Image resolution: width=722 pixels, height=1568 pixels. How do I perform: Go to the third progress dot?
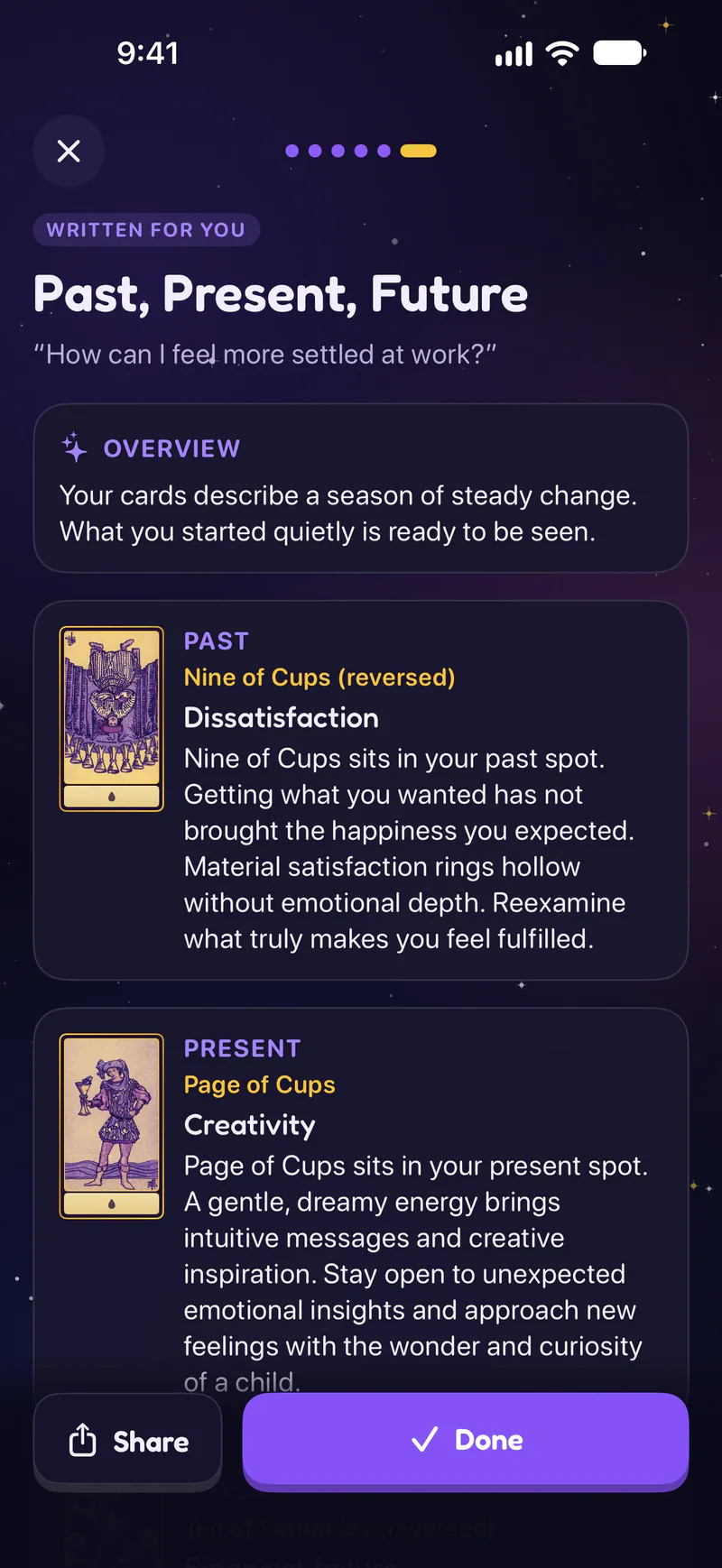[x=338, y=151]
